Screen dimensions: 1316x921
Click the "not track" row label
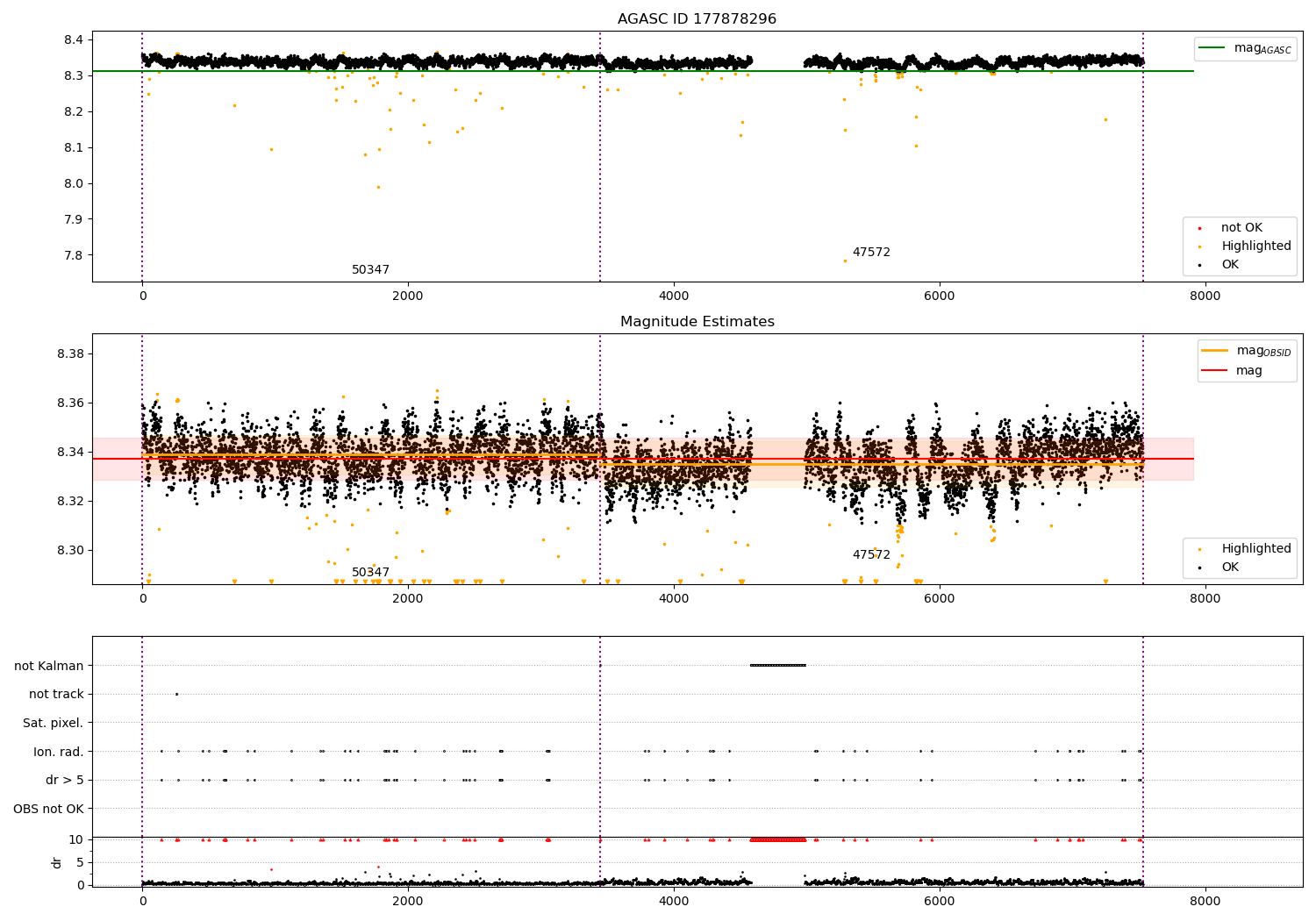[56, 694]
